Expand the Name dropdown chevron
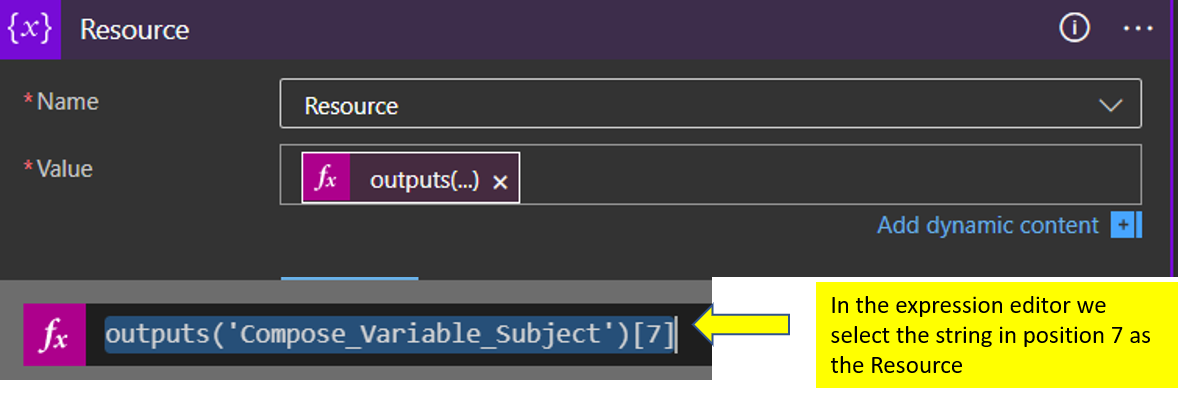This screenshot has width=1178, height=395. tap(1110, 105)
